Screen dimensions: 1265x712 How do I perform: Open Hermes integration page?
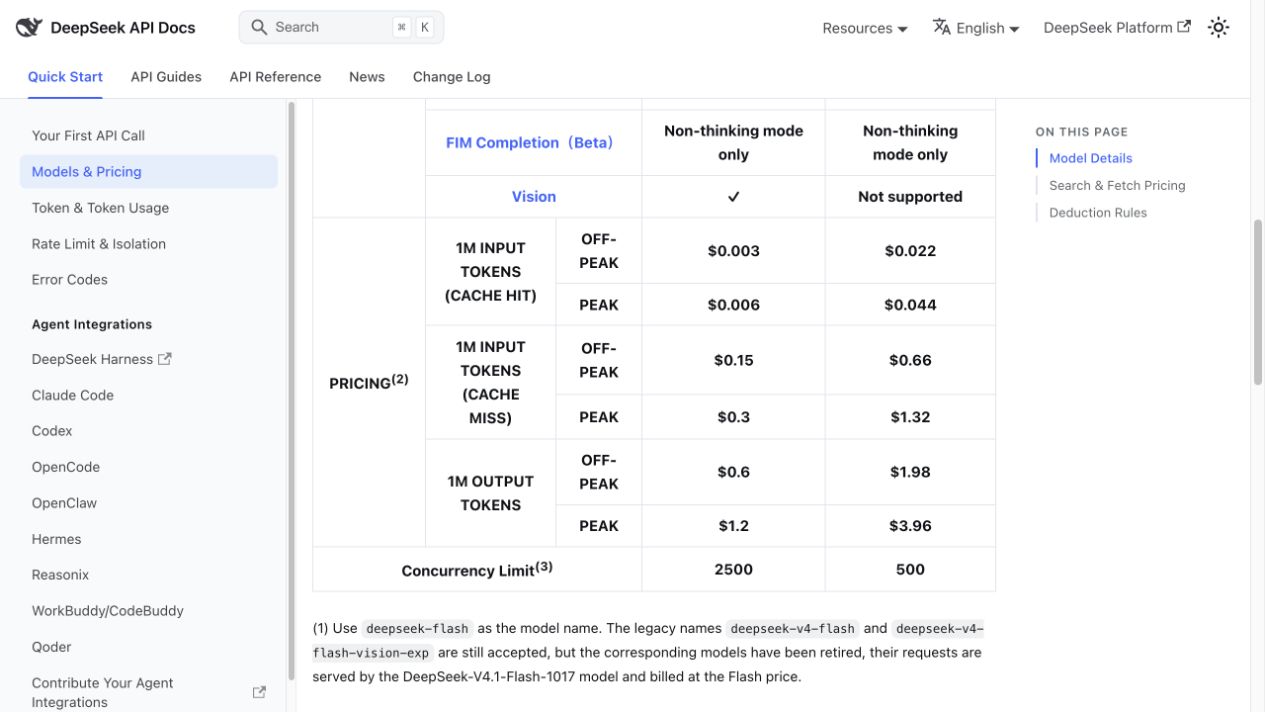point(149,539)
